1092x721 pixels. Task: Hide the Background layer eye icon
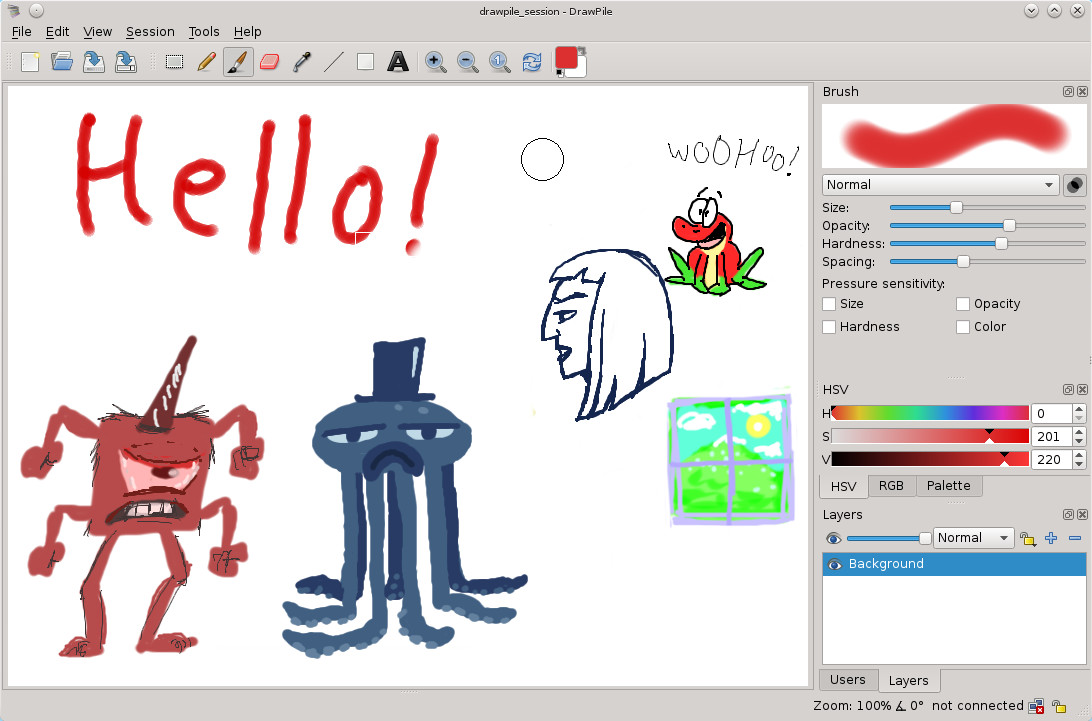834,564
